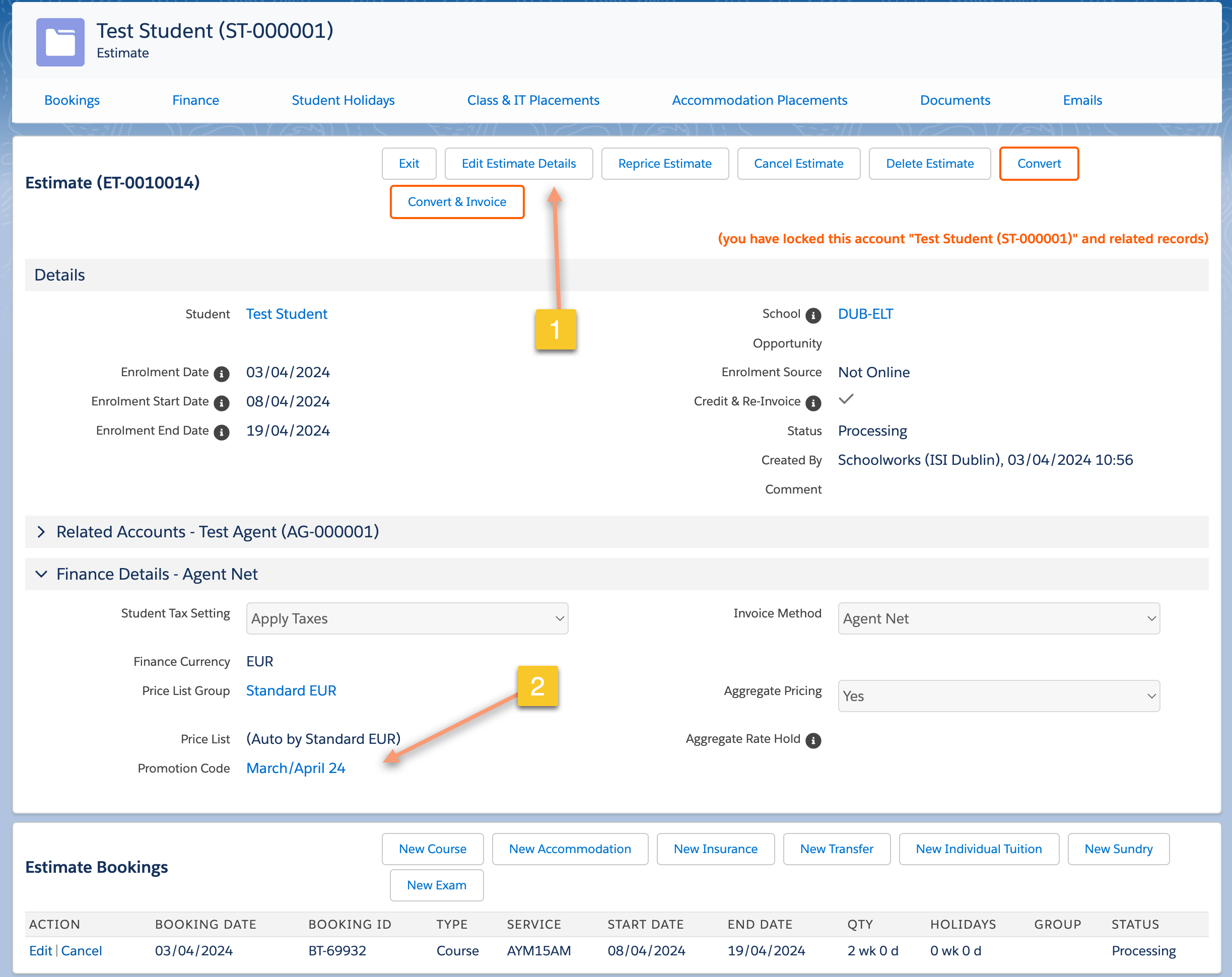The image size is (1232, 977).
Task: Click the AYM15AM service cell
Action: (539, 951)
